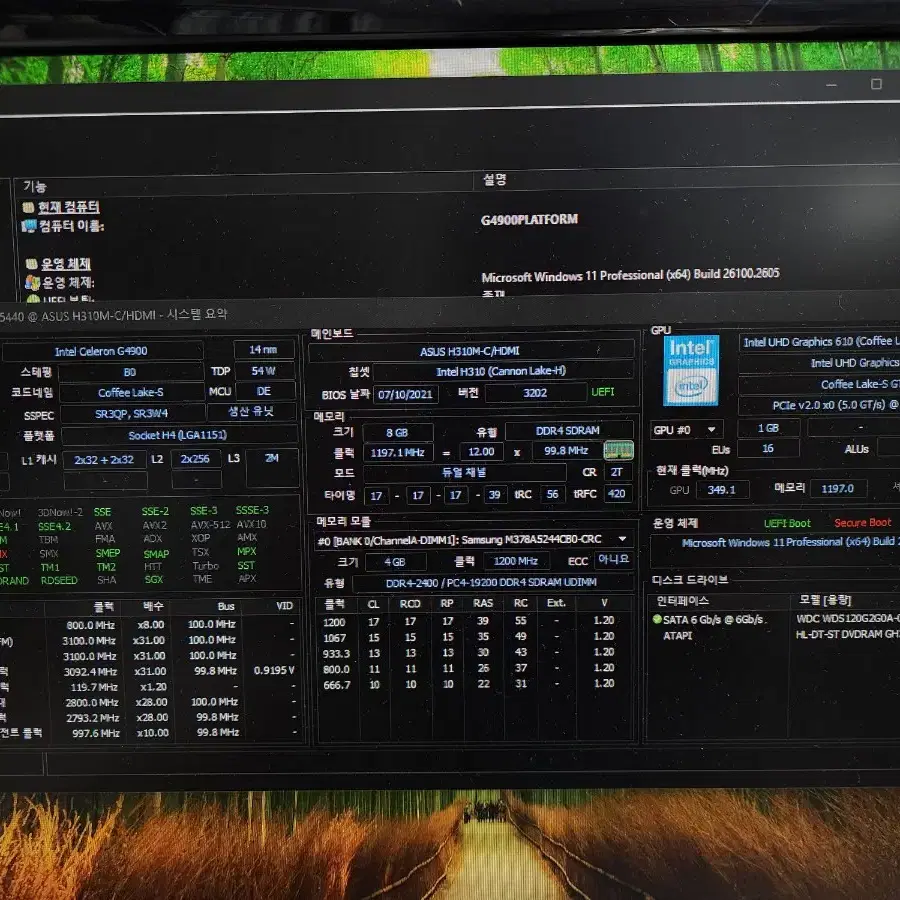Select the 1067 row in memory timing table
This screenshot has height=900, width=900.
(475, 637)
